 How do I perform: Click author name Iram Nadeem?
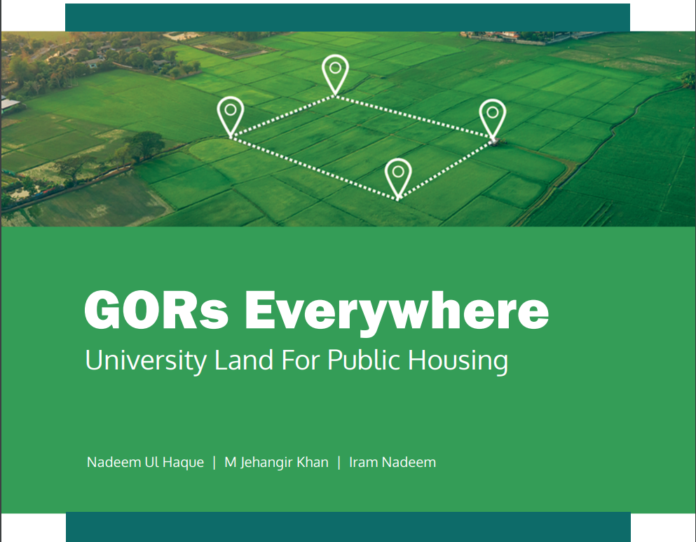pyautogui.click(x=392, y=462)
